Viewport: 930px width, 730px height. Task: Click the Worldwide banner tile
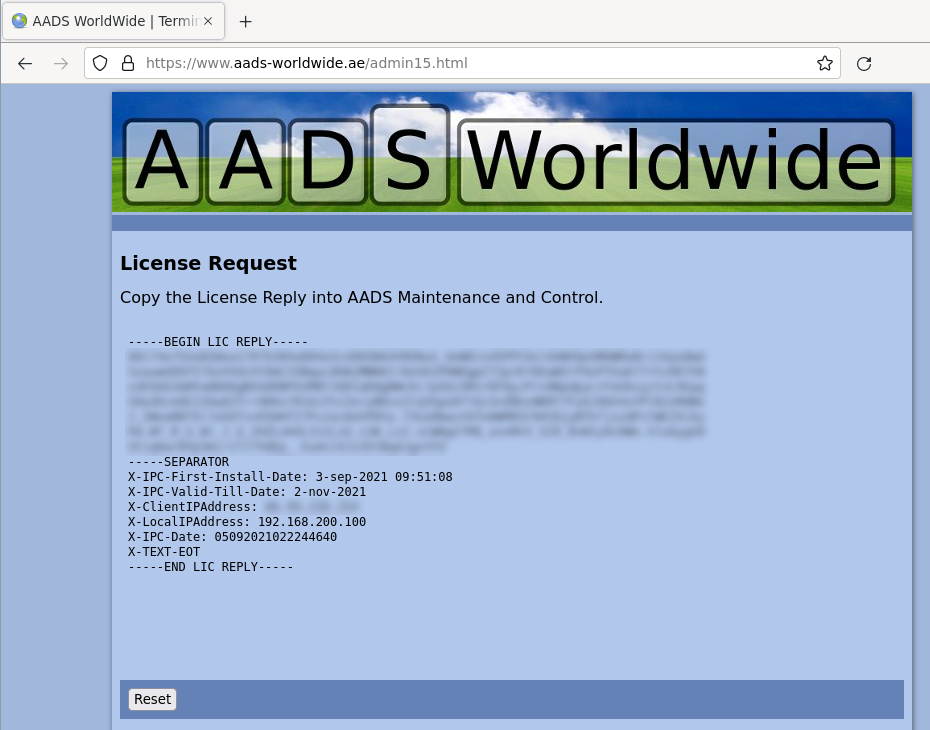675,162
